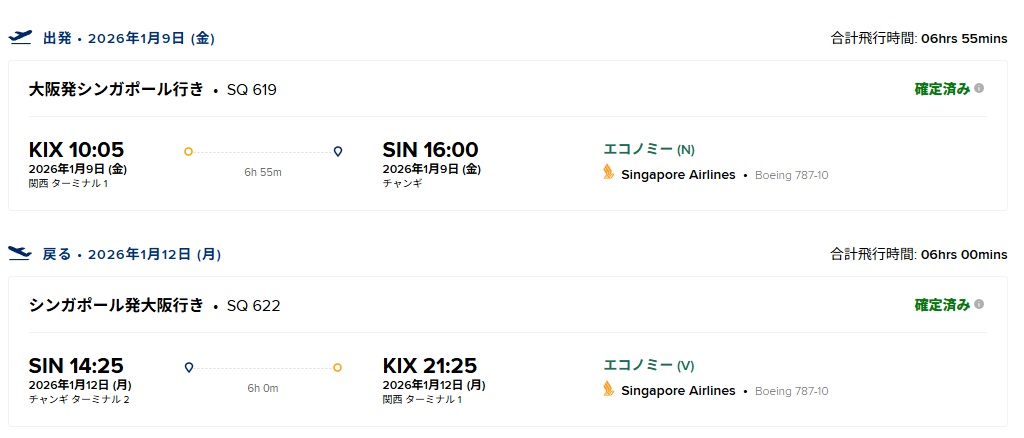
Task: Click the yellow origin circle on the SQ 619 route
Action: click(x=188, y=152)
